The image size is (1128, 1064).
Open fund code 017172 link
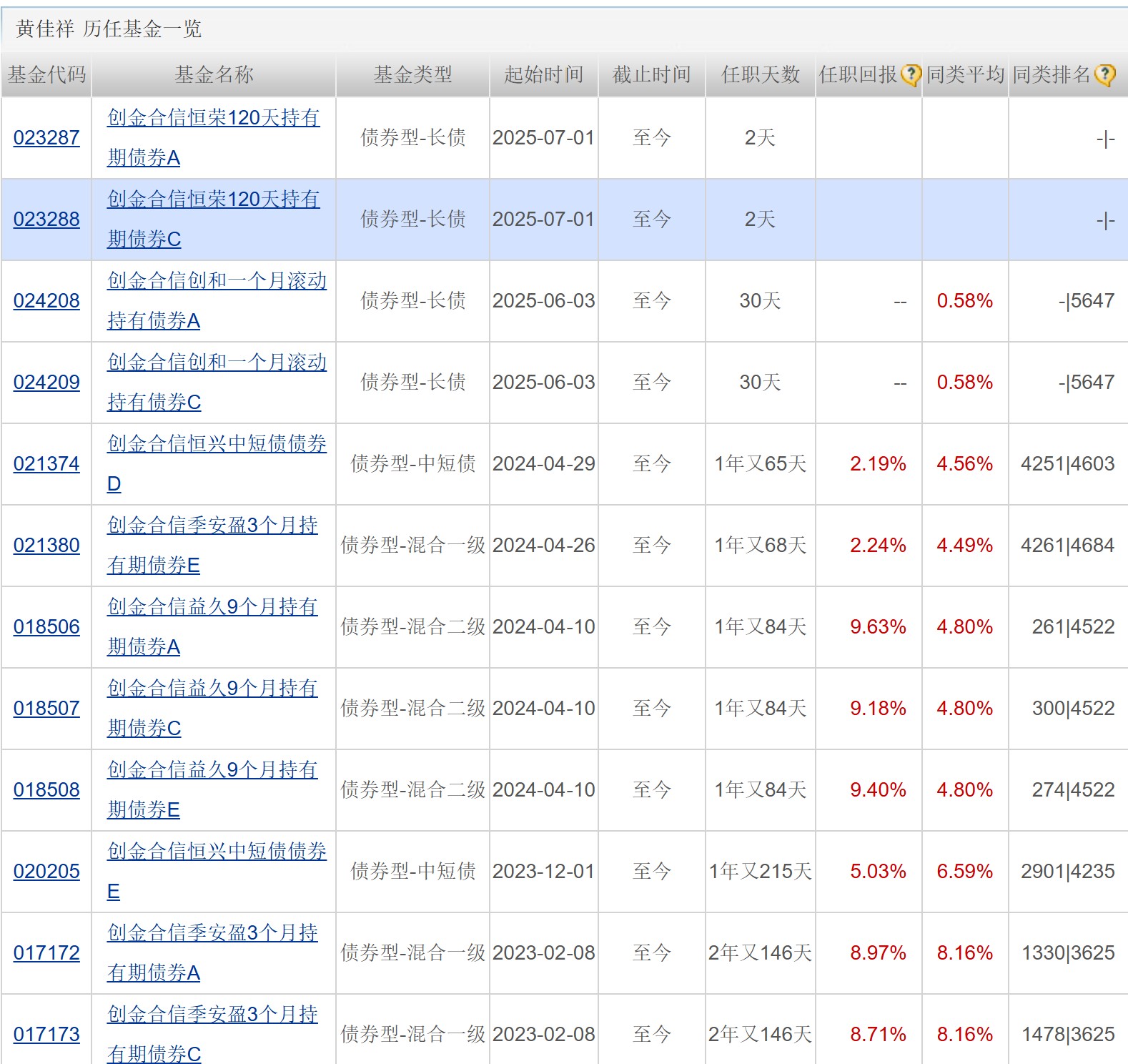[x=46, y=952]
